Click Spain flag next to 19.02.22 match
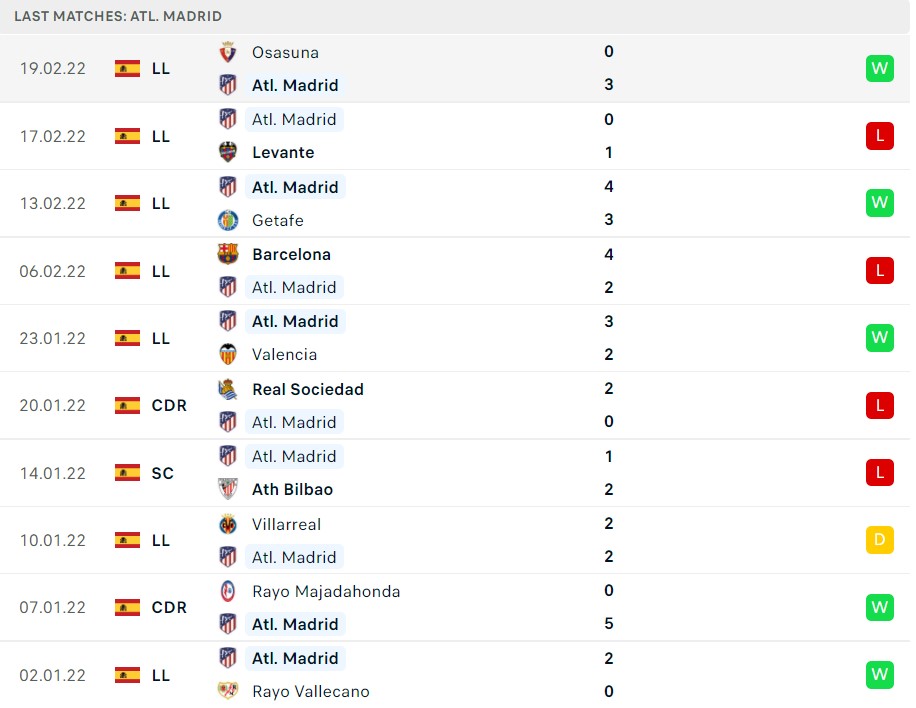Screen dimensions: 916x708 (x=127, y=68)
